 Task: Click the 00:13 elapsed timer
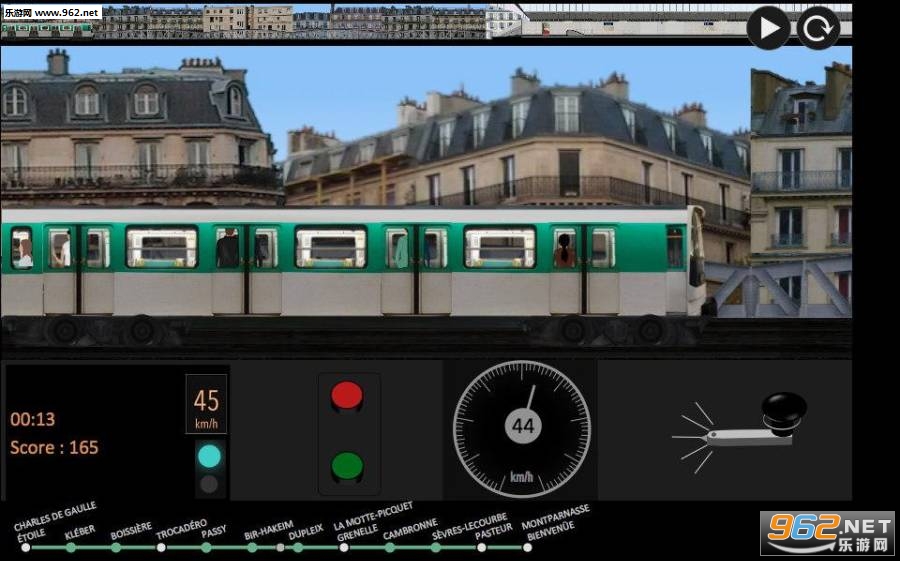[x=33, y=419]
